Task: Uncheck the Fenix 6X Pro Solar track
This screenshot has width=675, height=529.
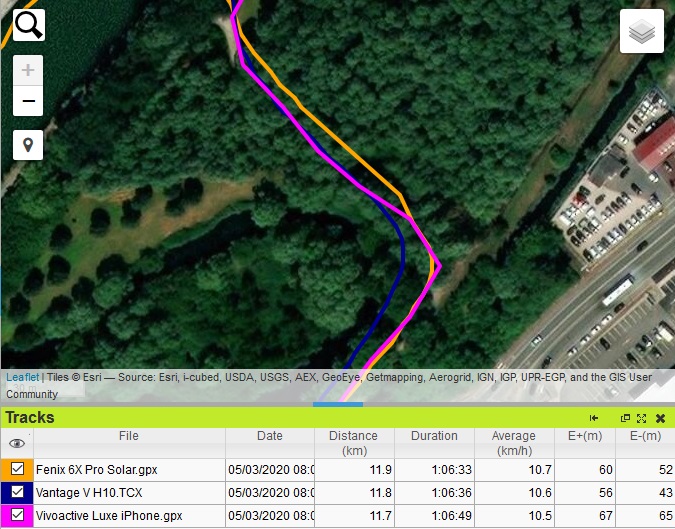Action: pos(17,468)
